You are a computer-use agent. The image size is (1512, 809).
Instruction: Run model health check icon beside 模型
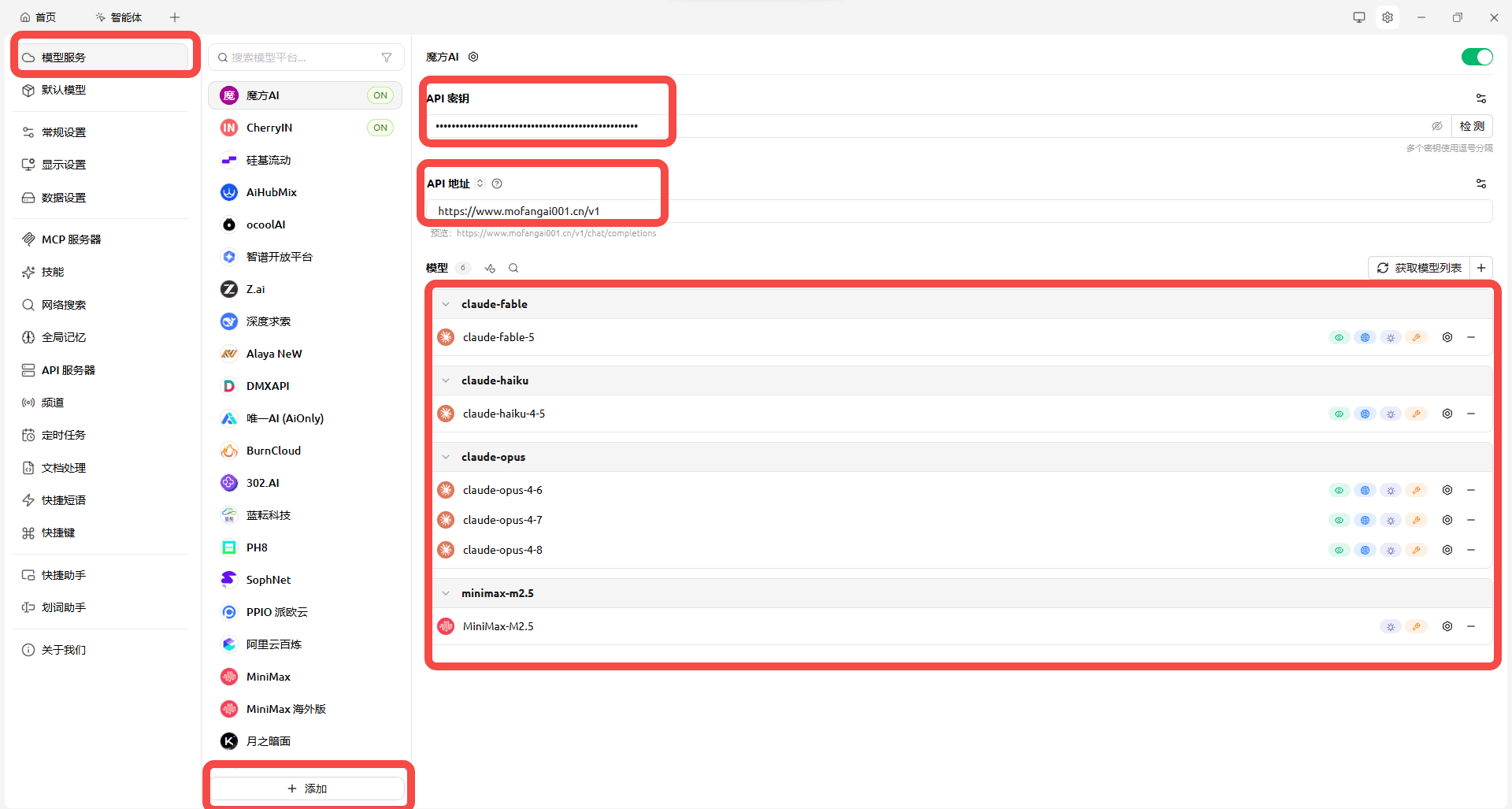pyautogui.click(x=490, y=268)
